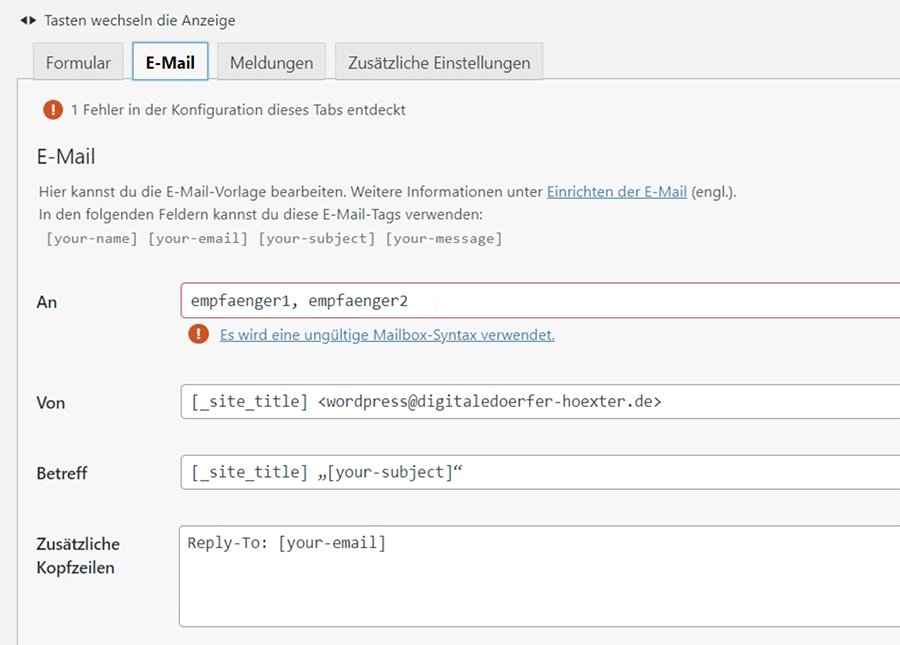The image size is (900, 645).
Task: Click the error icon beside the configuration notice
Action: (53, 110)
